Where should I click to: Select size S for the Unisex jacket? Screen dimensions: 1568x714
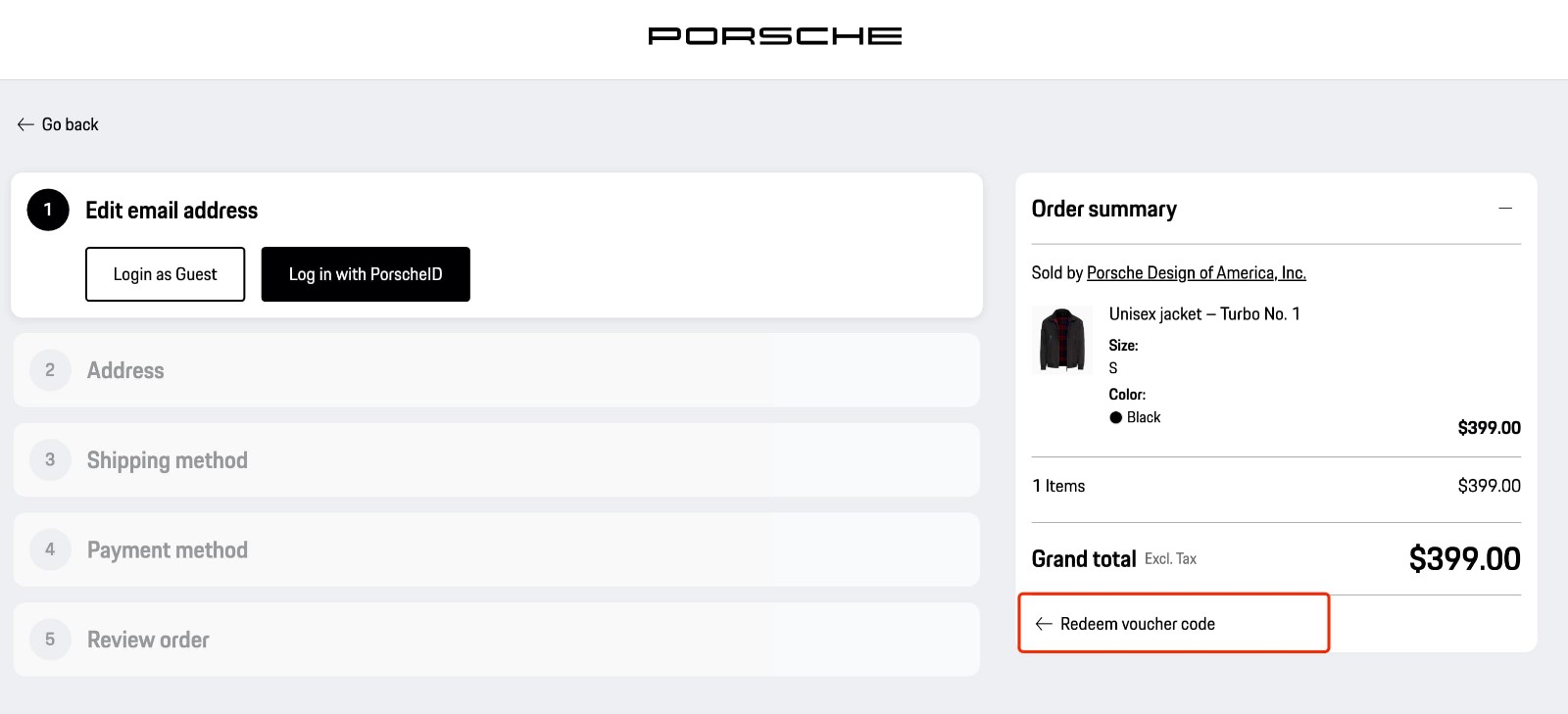pyautogui.click(x=1112, y=368)
